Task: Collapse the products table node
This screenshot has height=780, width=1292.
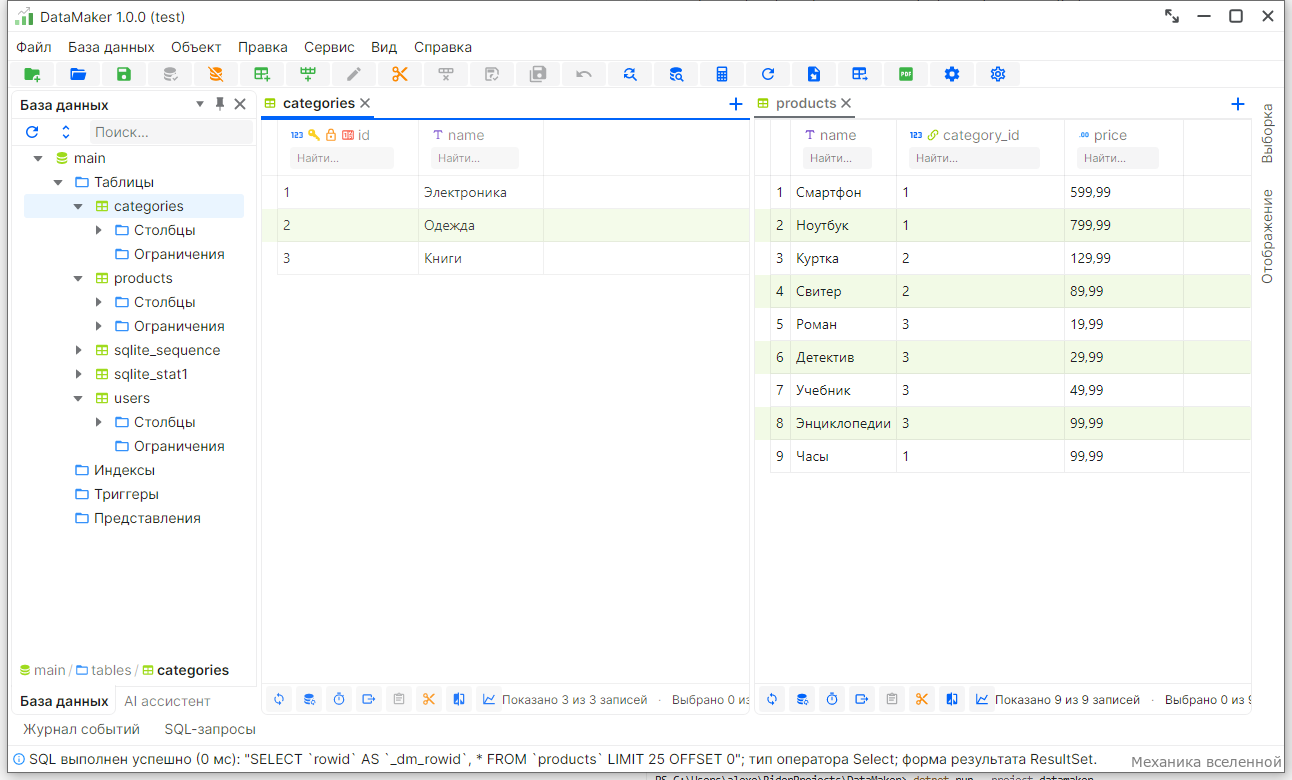Action: pyautogui.click(x=78, y=278)
